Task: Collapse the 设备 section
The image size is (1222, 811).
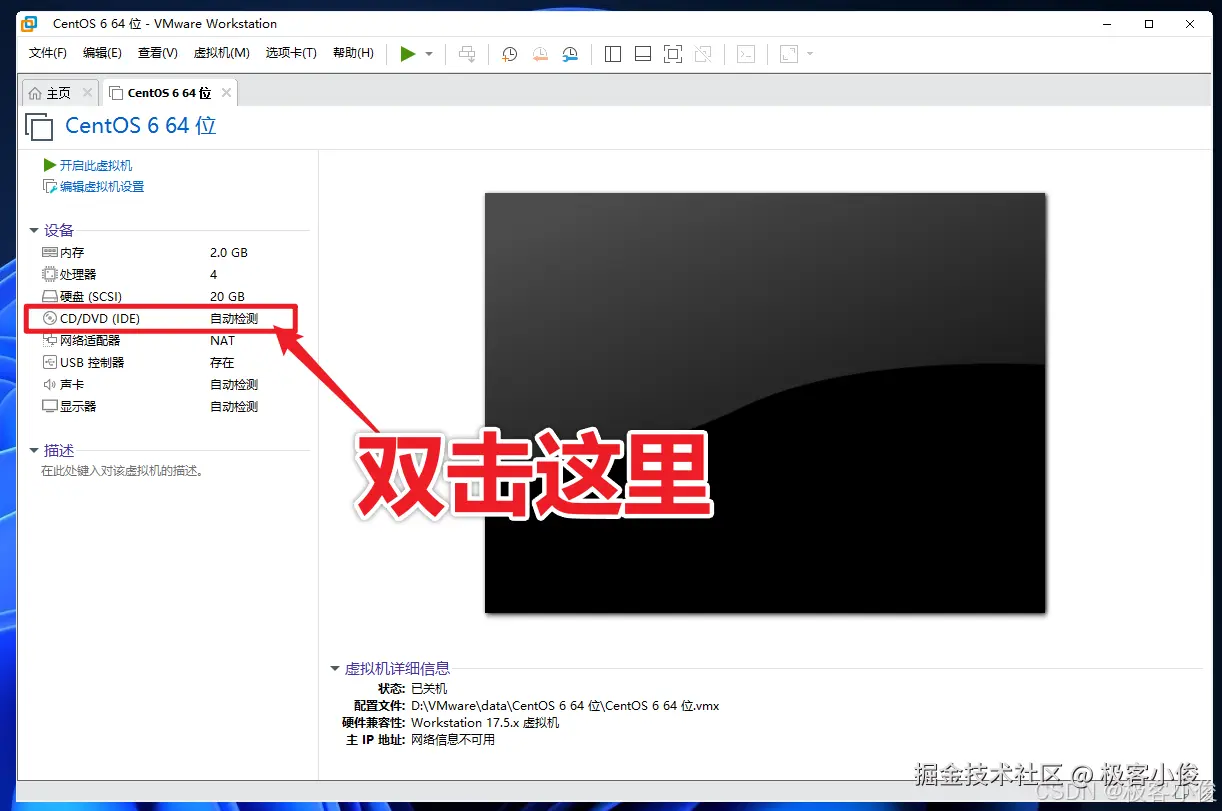Action: click(34, 231)
